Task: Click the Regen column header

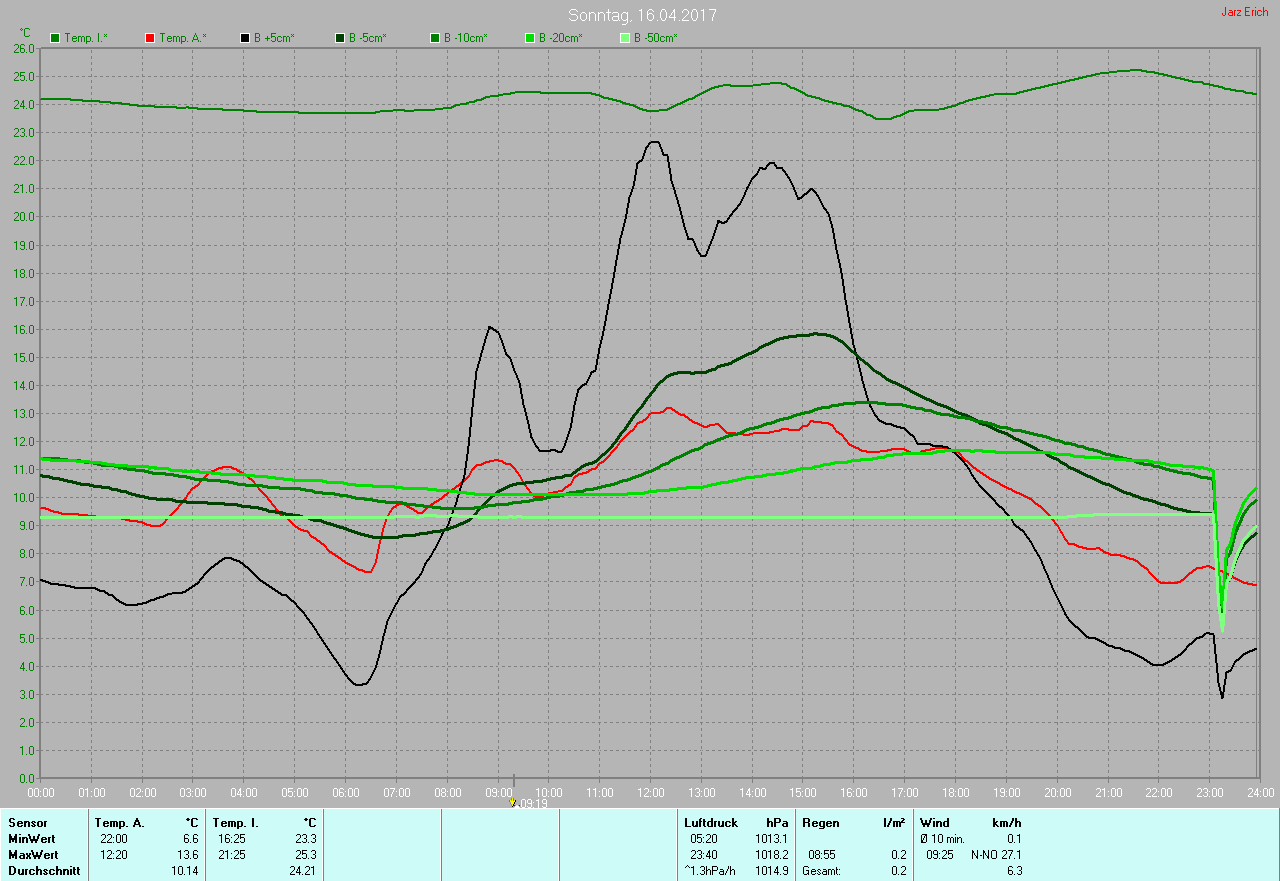Action: 821,823
